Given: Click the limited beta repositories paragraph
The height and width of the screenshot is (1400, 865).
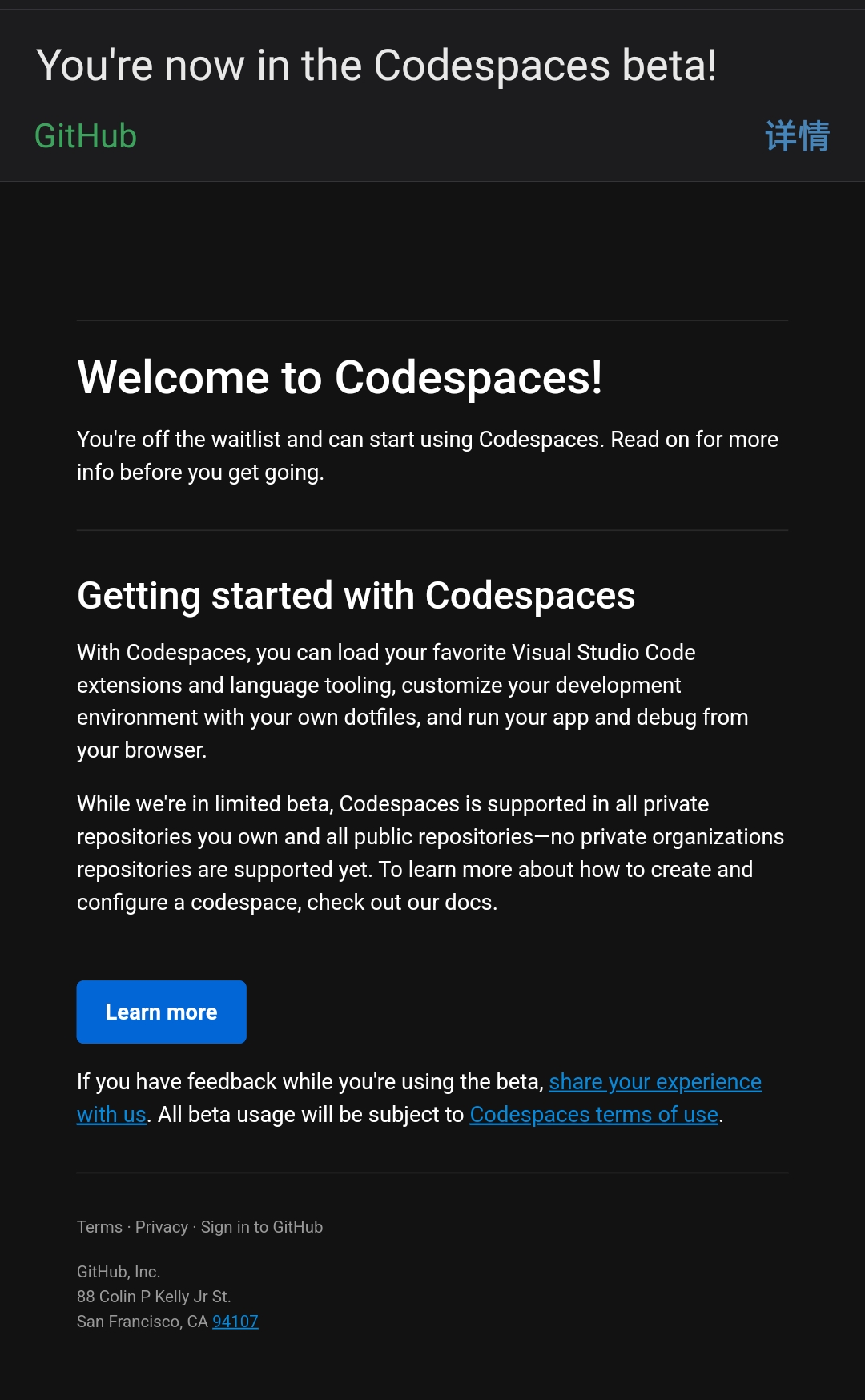Looking at the screenshot, I should 430,853.
